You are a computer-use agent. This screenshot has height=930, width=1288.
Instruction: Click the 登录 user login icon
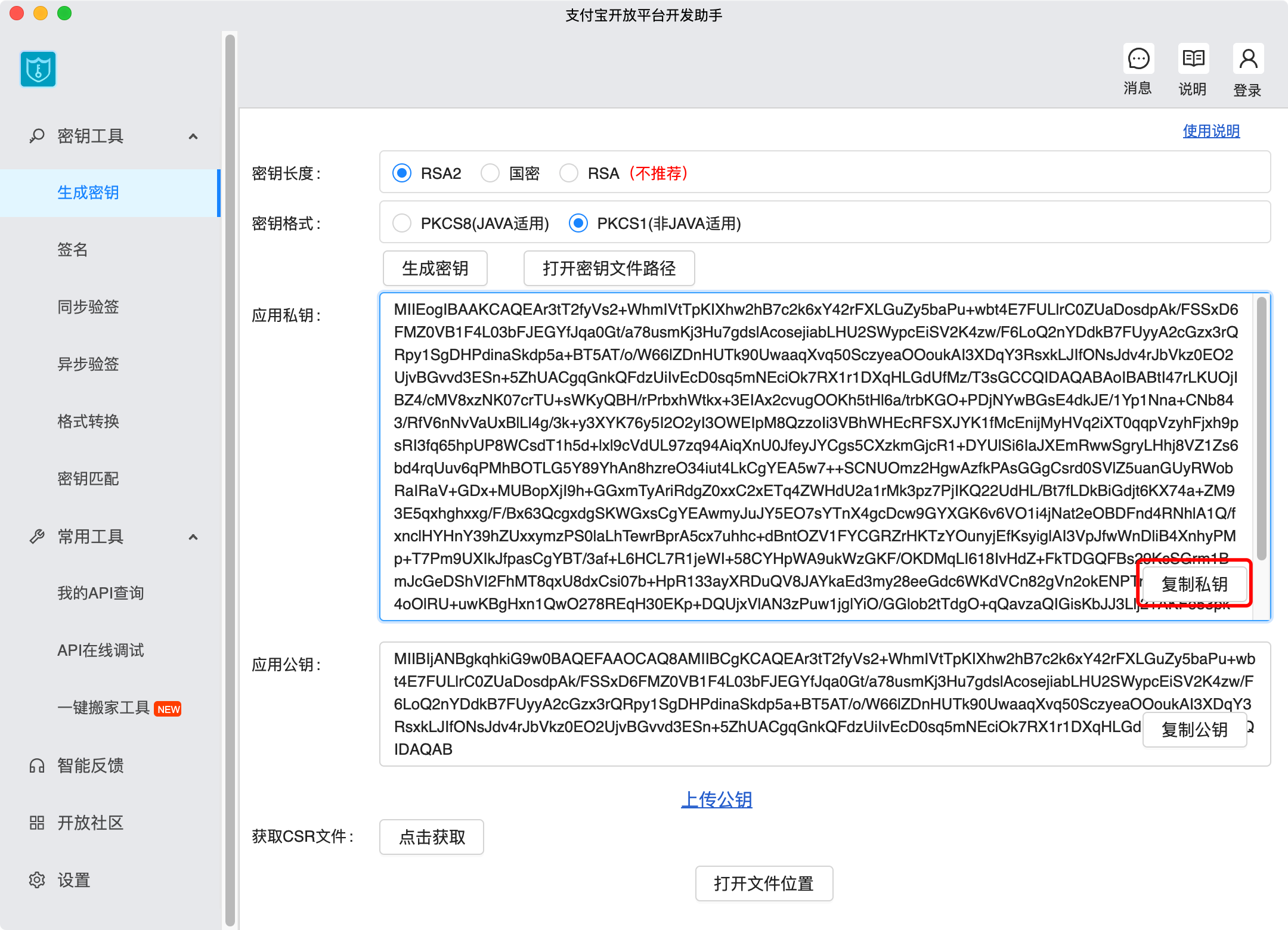tap(1248, 59)
